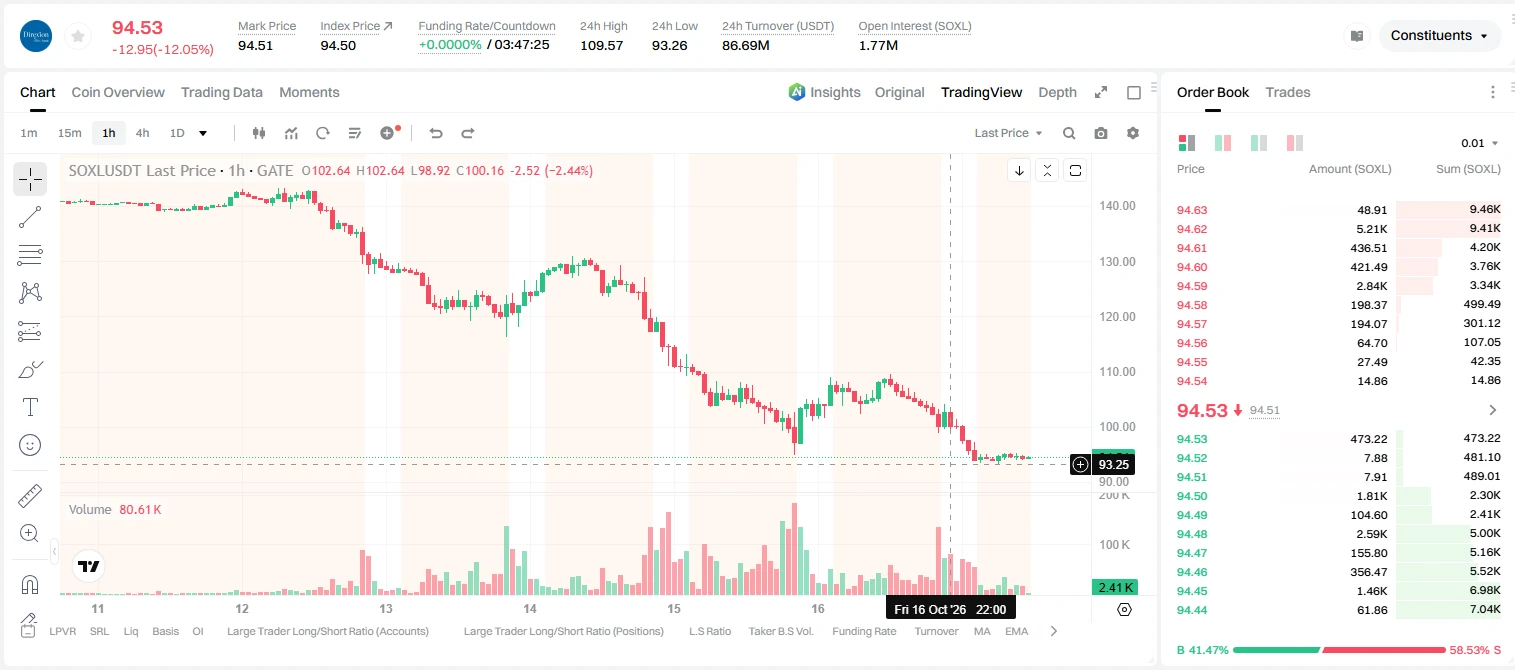Switch to the Trades tab

pos(1288,92)
